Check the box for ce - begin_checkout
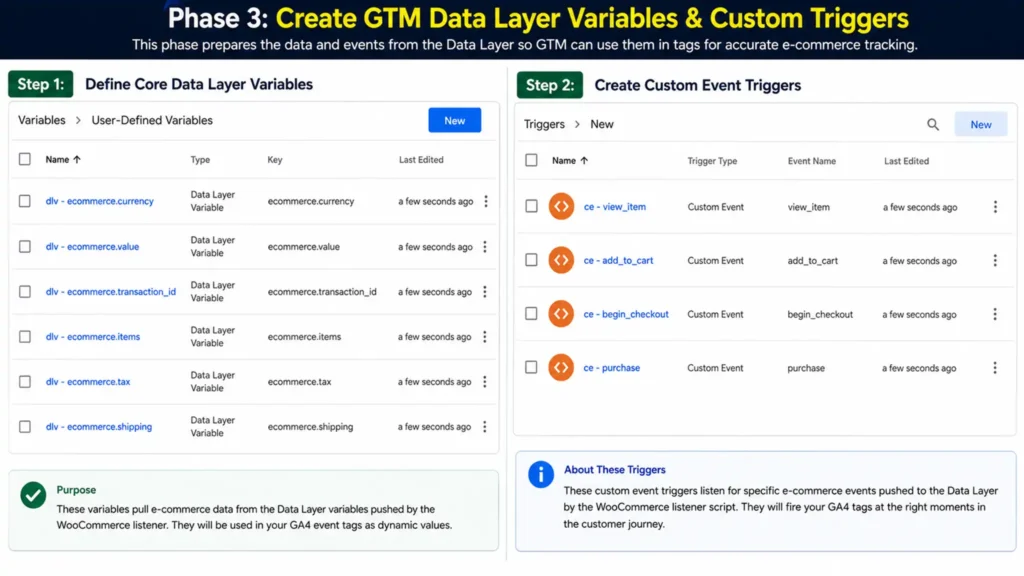This screenshot has height=576, width=1024. tap(532, 313)
